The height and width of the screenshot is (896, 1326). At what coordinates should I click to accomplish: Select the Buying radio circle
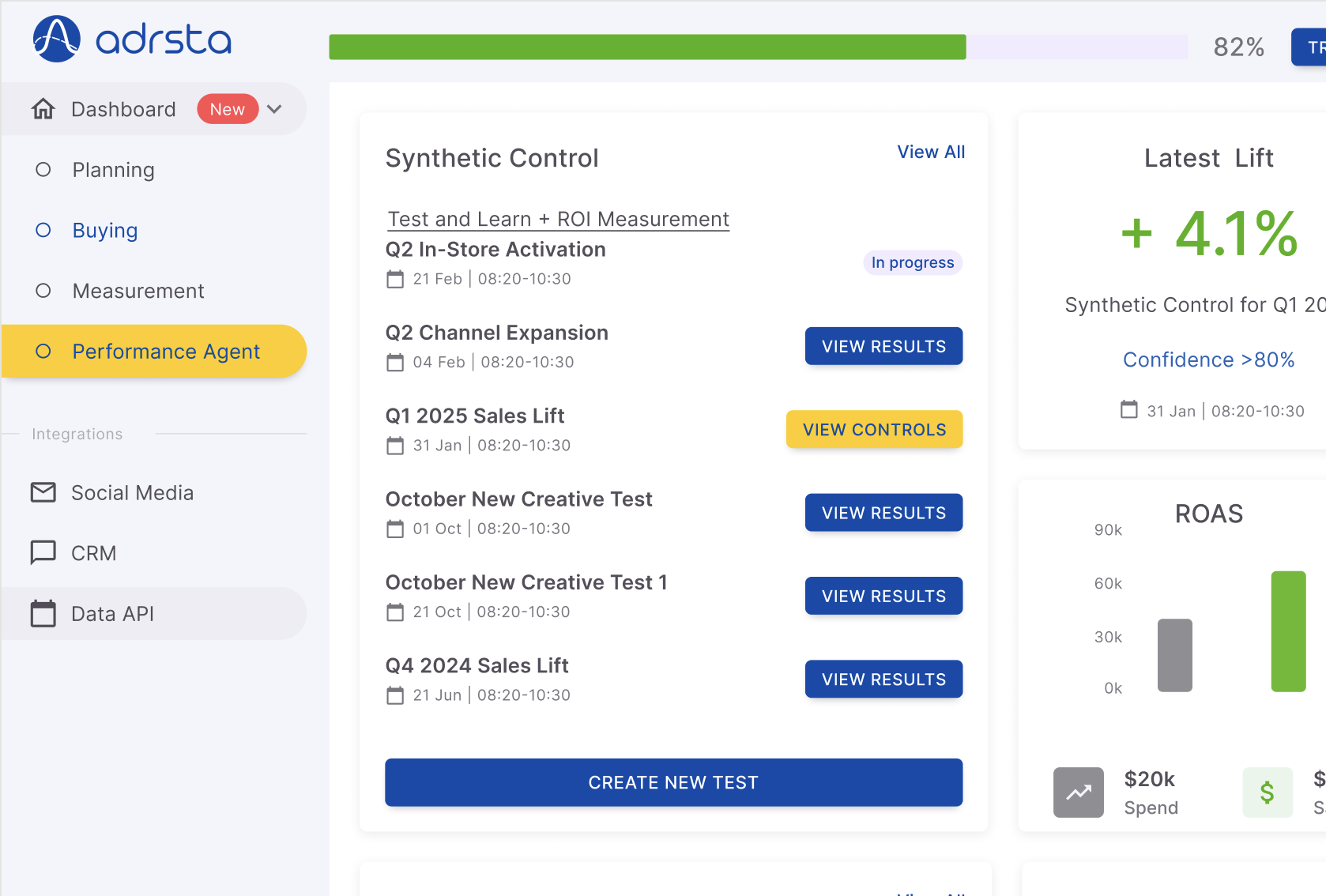43,230
